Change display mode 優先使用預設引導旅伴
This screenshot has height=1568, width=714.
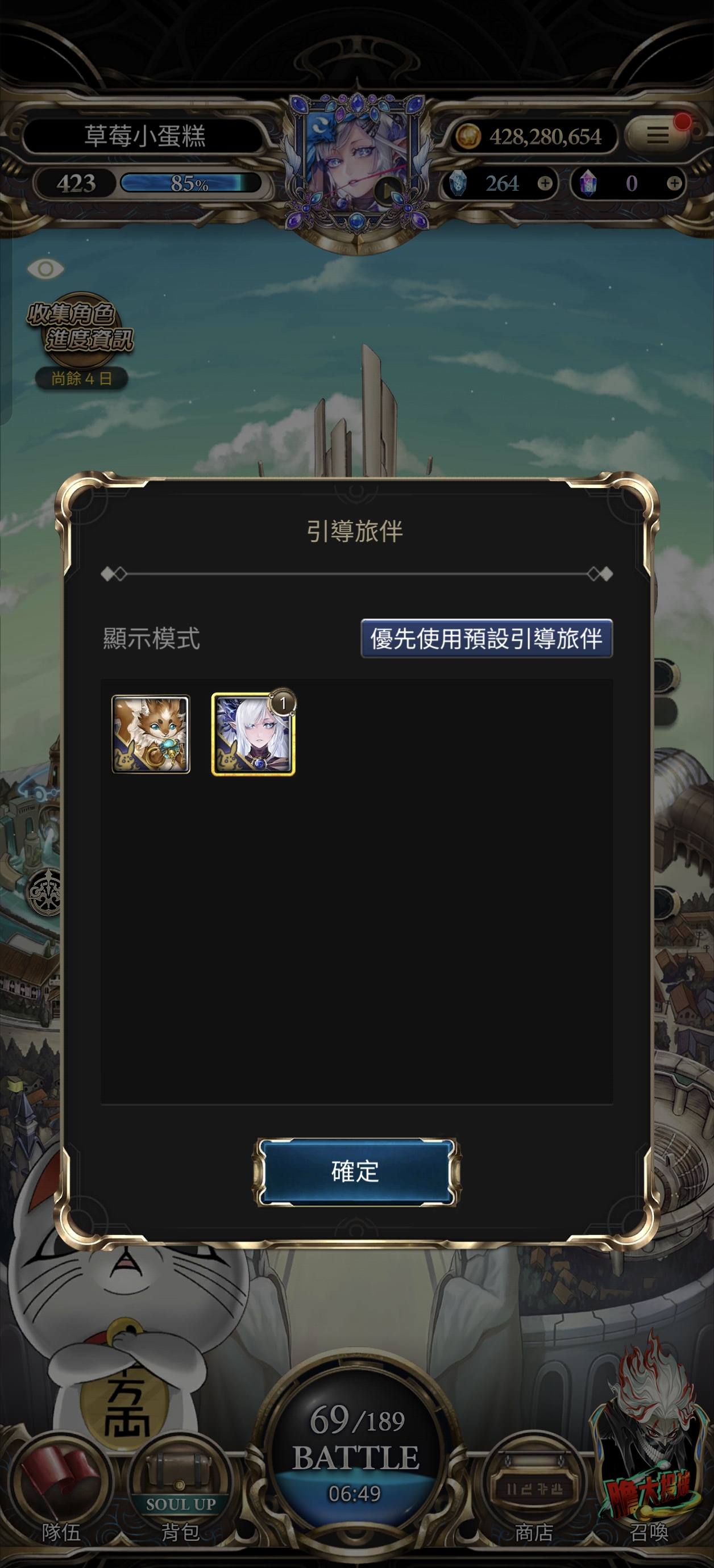click(x=486, y=639)
